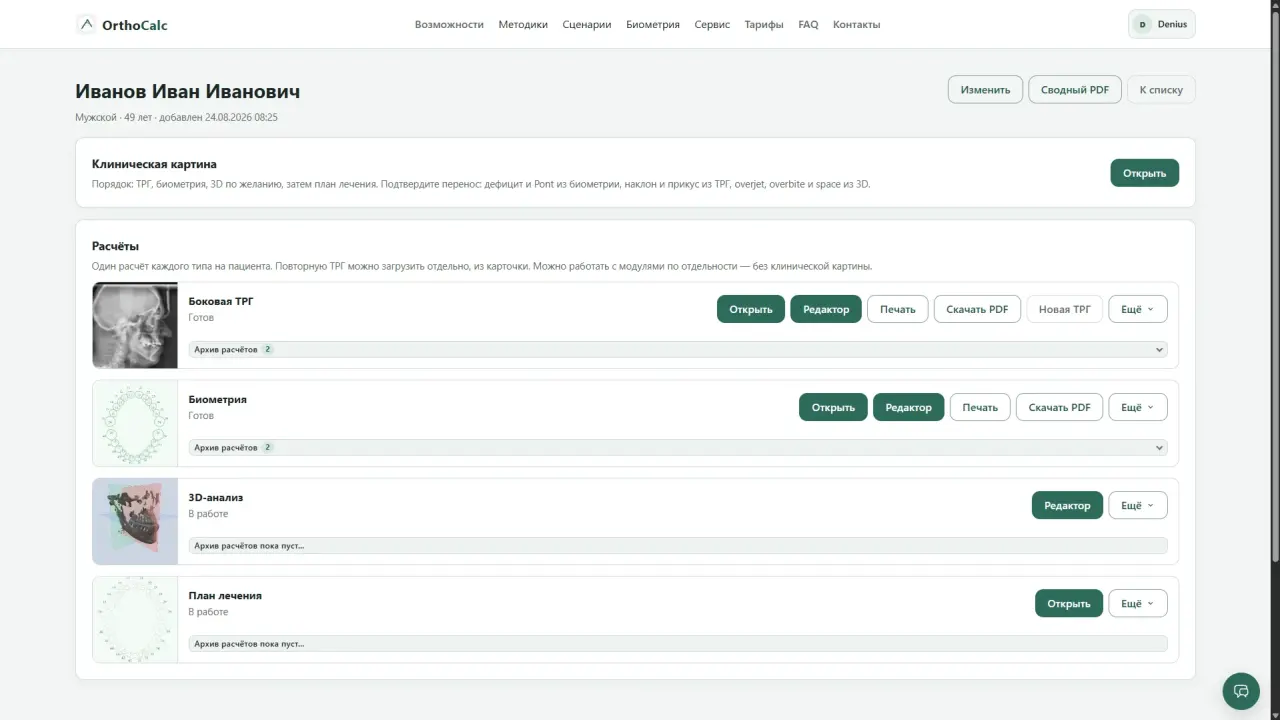Click the Новая ТРГ button
This screenshot has height=720, width=1280.
point(1065,309)
